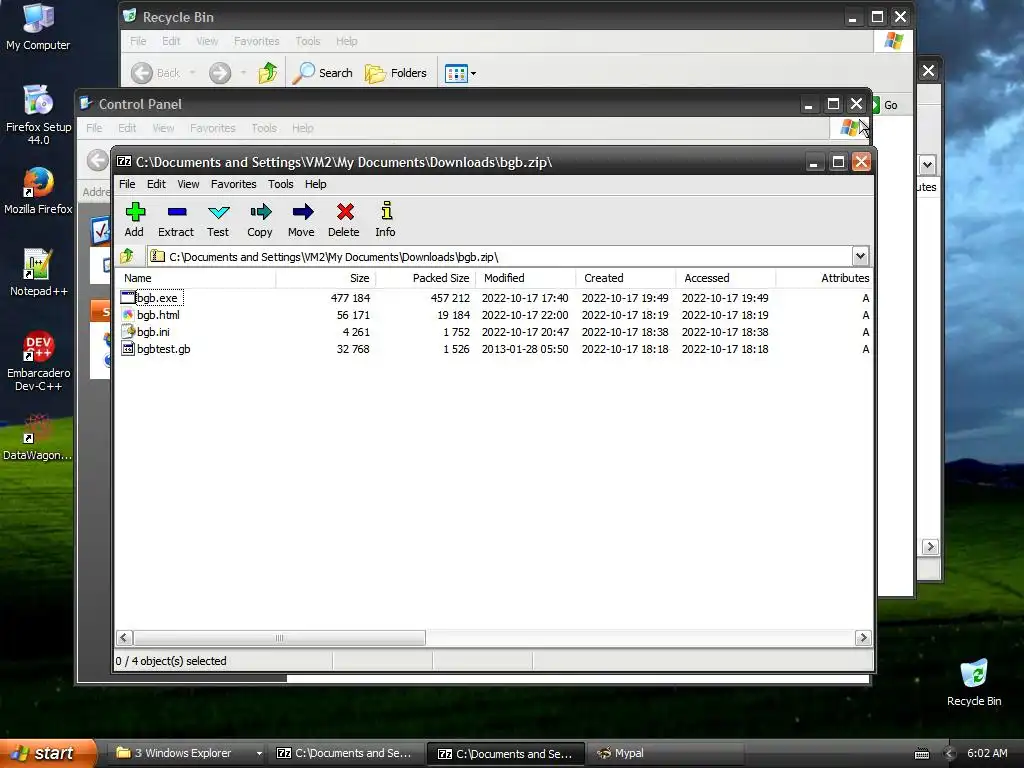Go up one folder level in 7-Zip
The height and width of the screenshot is (768, 1024).
(x=127, y=256)
